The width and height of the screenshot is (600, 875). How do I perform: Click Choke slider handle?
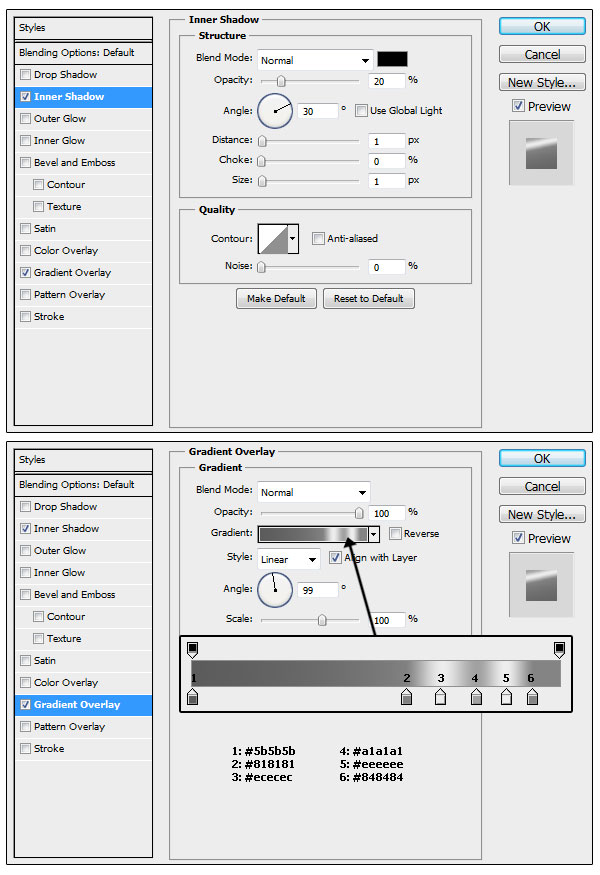(x=261, y=161)
